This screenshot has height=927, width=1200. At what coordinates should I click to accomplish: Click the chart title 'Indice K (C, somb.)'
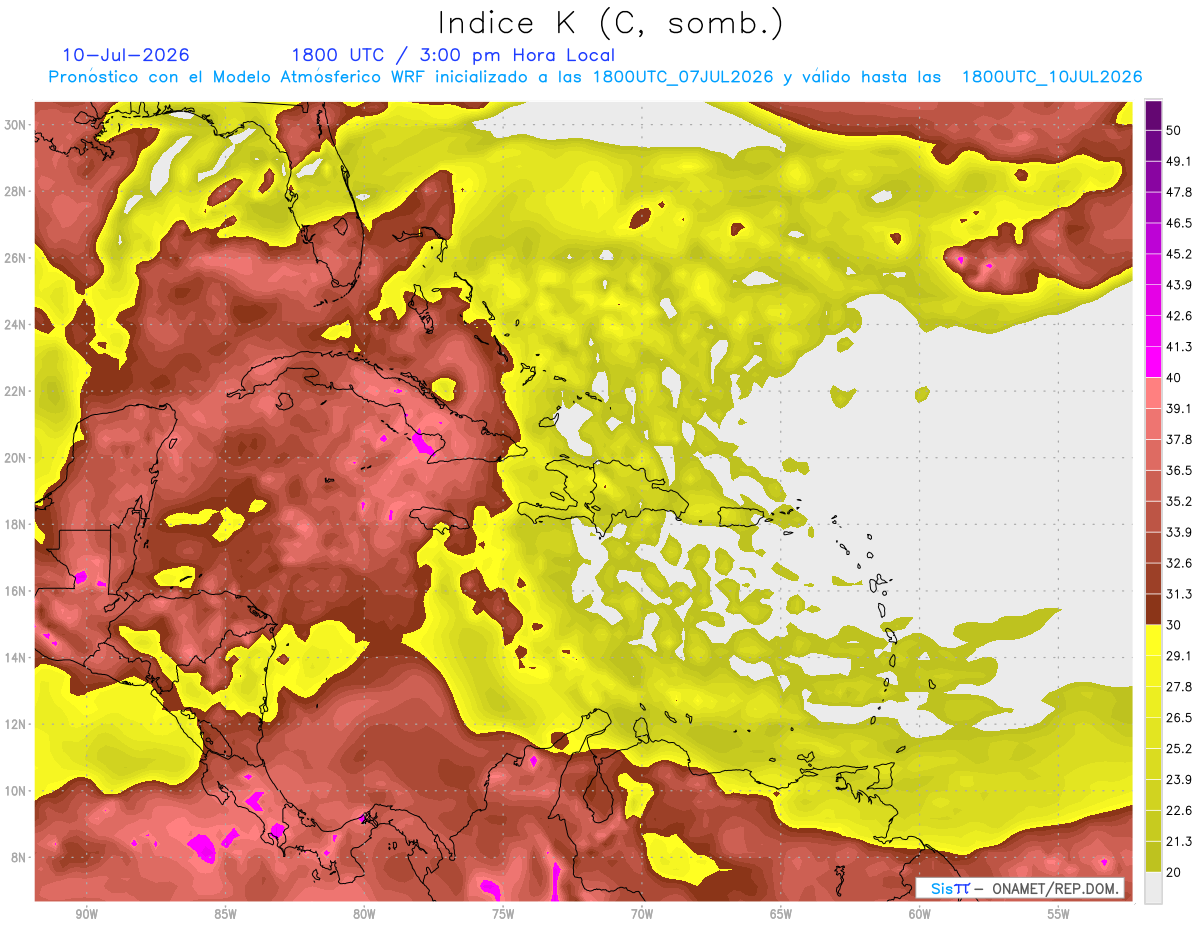pyautogui.click(x=611, y=24)
